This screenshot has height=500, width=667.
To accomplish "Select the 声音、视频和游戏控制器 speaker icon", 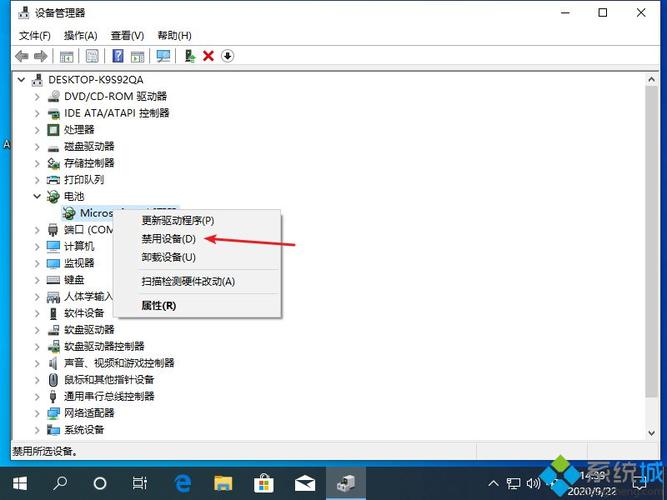I will [x=53, y=363].
